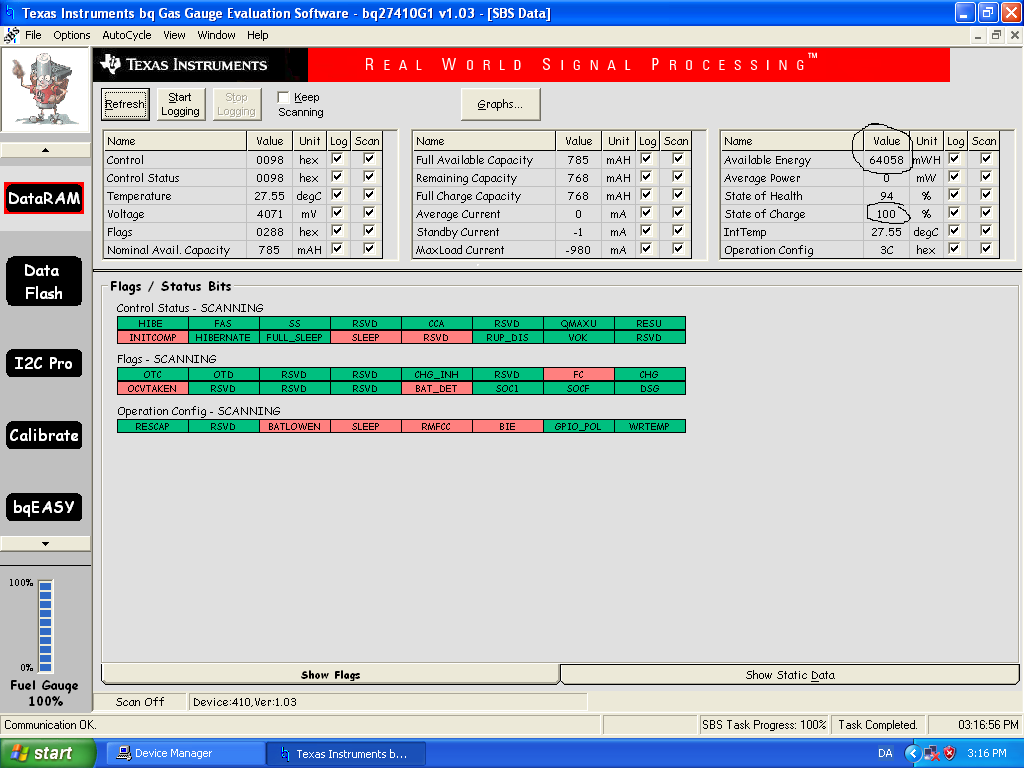Click the SBS app icon beside File
Image resolution: width=1024 pixels, height=768 pixels.
point(11,35)
